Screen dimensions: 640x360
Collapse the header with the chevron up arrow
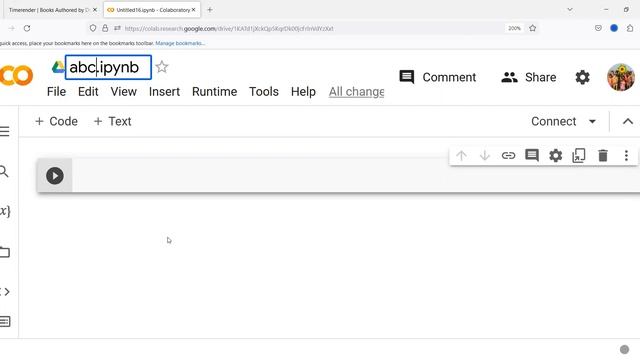click(x=628, y=121)
